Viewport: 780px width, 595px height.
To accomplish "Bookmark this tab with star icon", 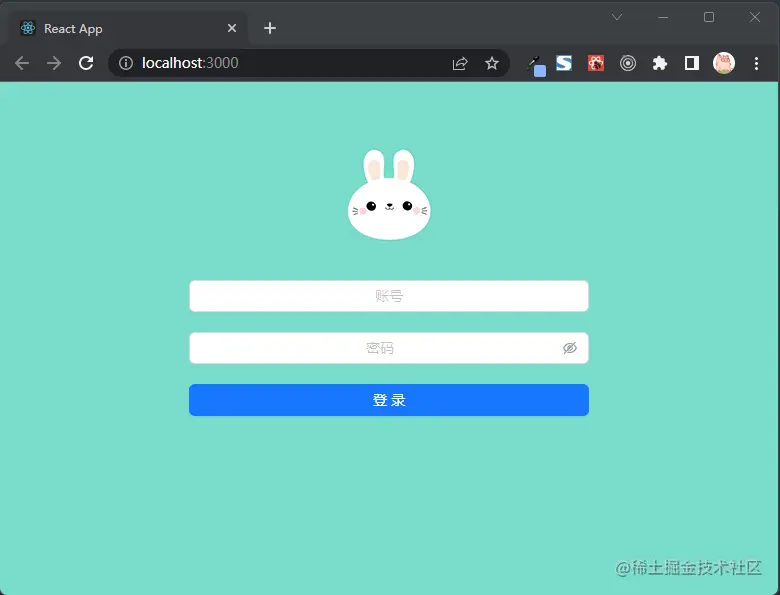I will point(492,63).
